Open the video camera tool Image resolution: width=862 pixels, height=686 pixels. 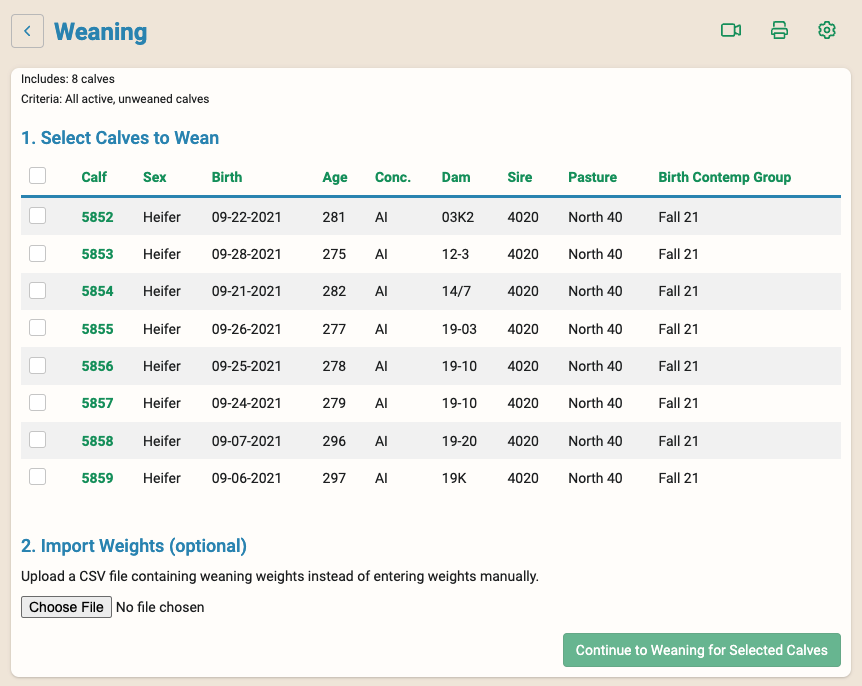coord(731,30)
